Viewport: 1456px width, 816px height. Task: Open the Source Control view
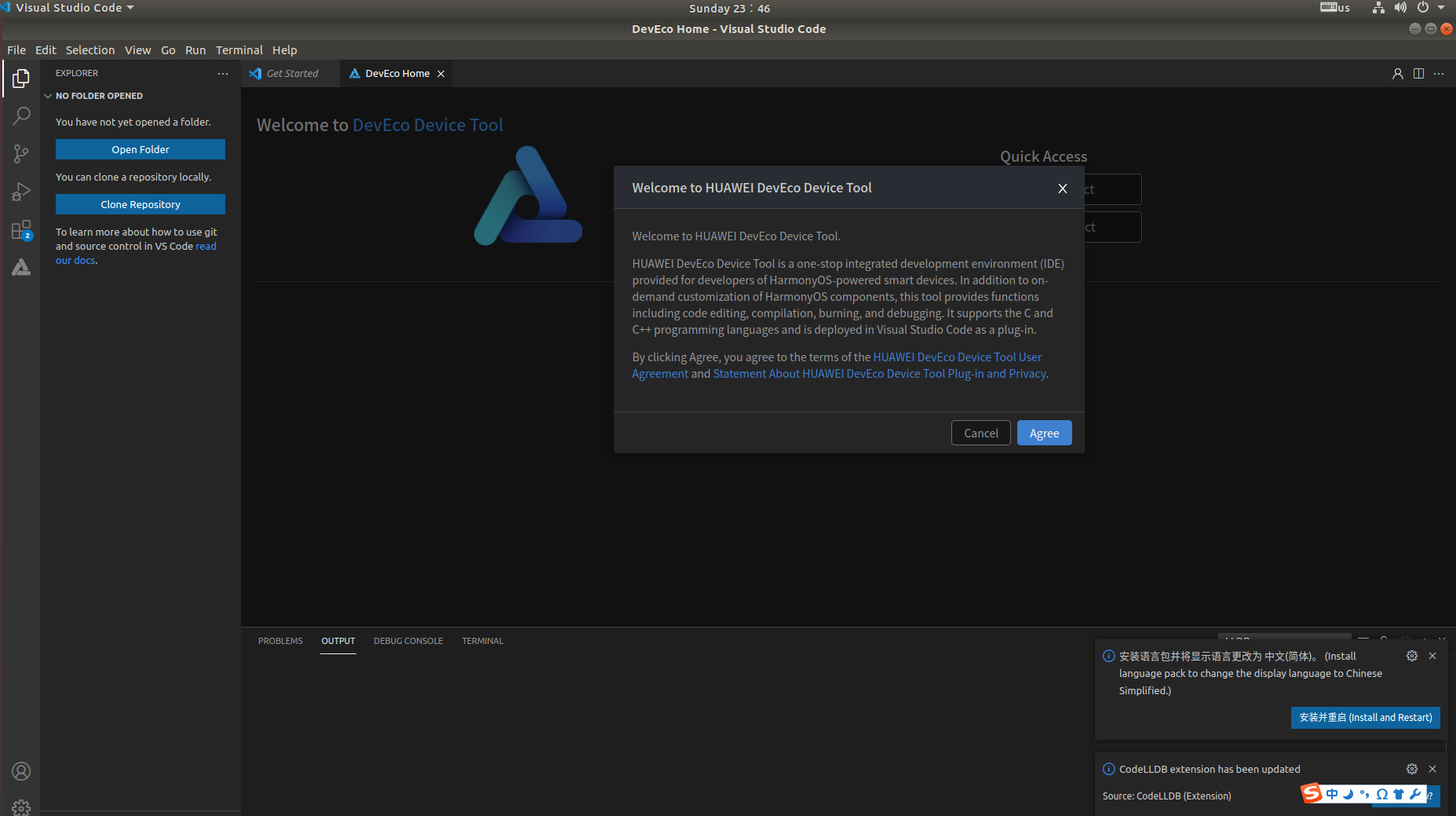21,154
